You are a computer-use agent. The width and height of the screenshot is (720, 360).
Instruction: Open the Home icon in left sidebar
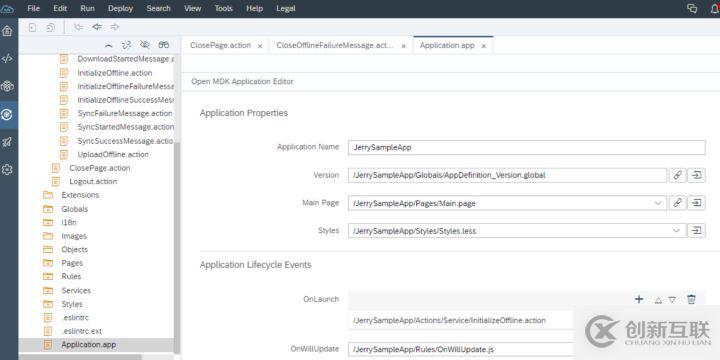coord(7,31)
